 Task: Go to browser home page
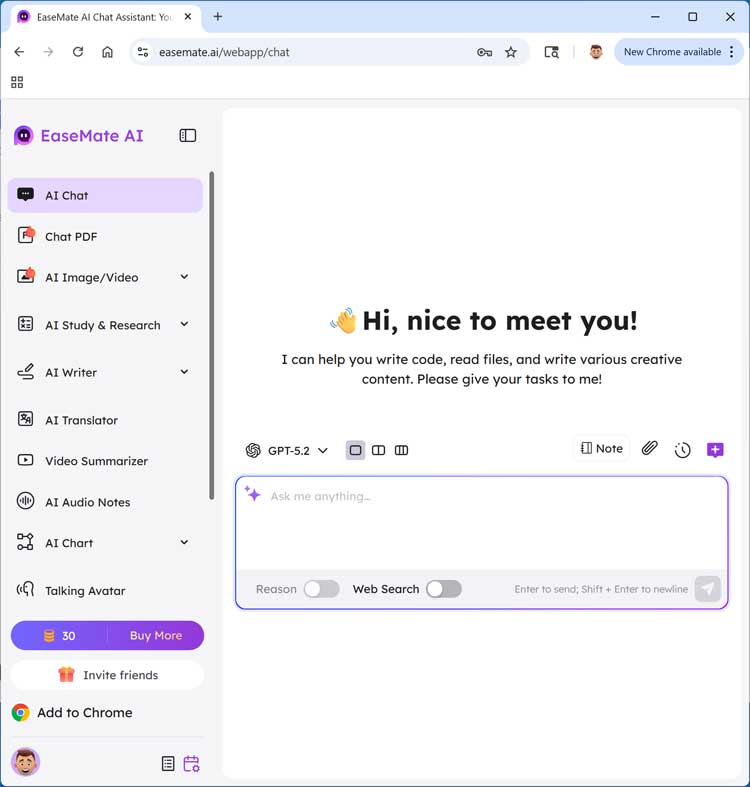[x=107, y=52]
